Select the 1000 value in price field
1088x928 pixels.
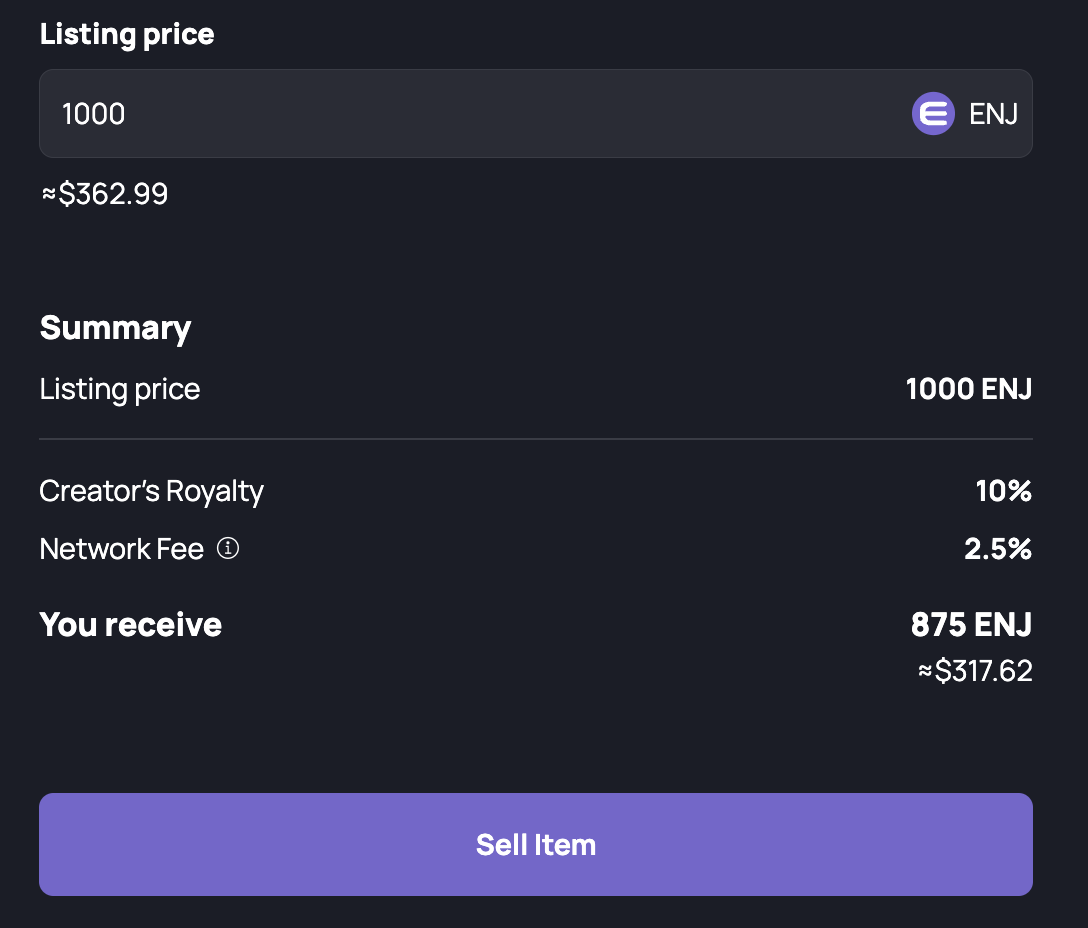click(x=93, y=114)
